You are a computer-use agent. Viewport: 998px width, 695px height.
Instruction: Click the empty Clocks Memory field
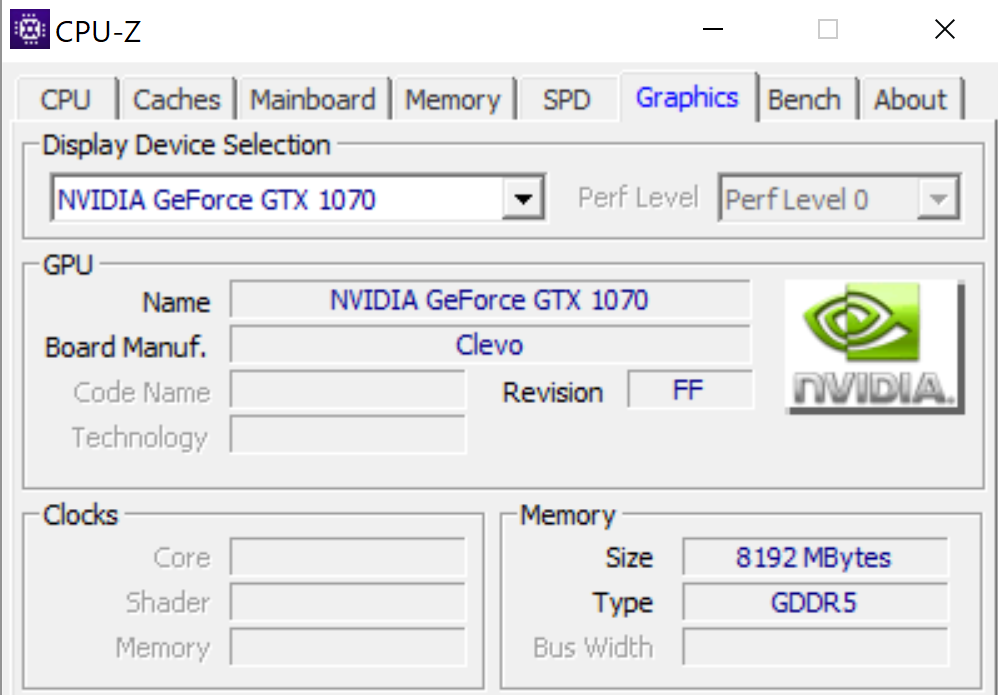[x=348, y=647]
